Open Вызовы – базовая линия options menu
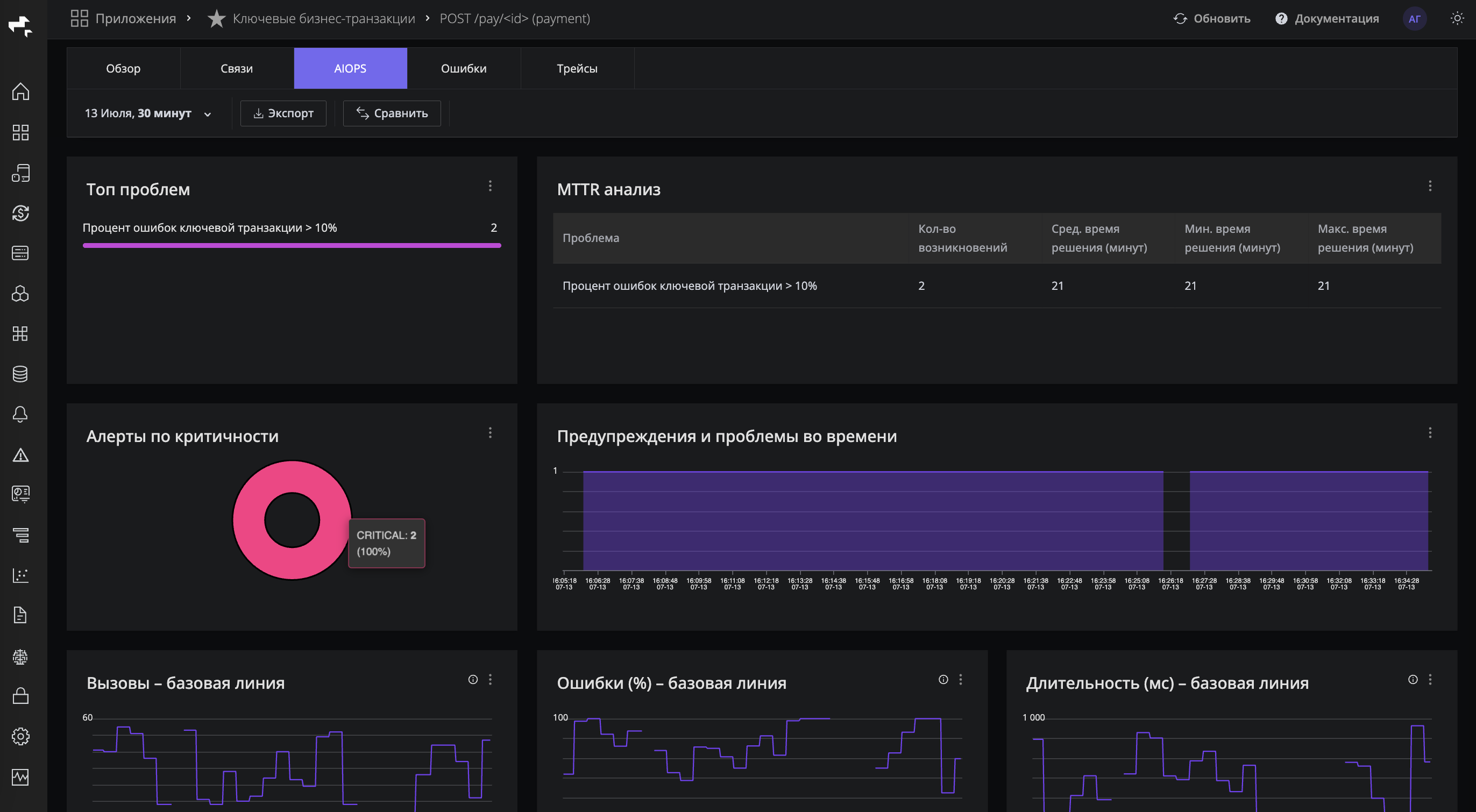This screenshot has width=1476, height=812. coord(490,680)
